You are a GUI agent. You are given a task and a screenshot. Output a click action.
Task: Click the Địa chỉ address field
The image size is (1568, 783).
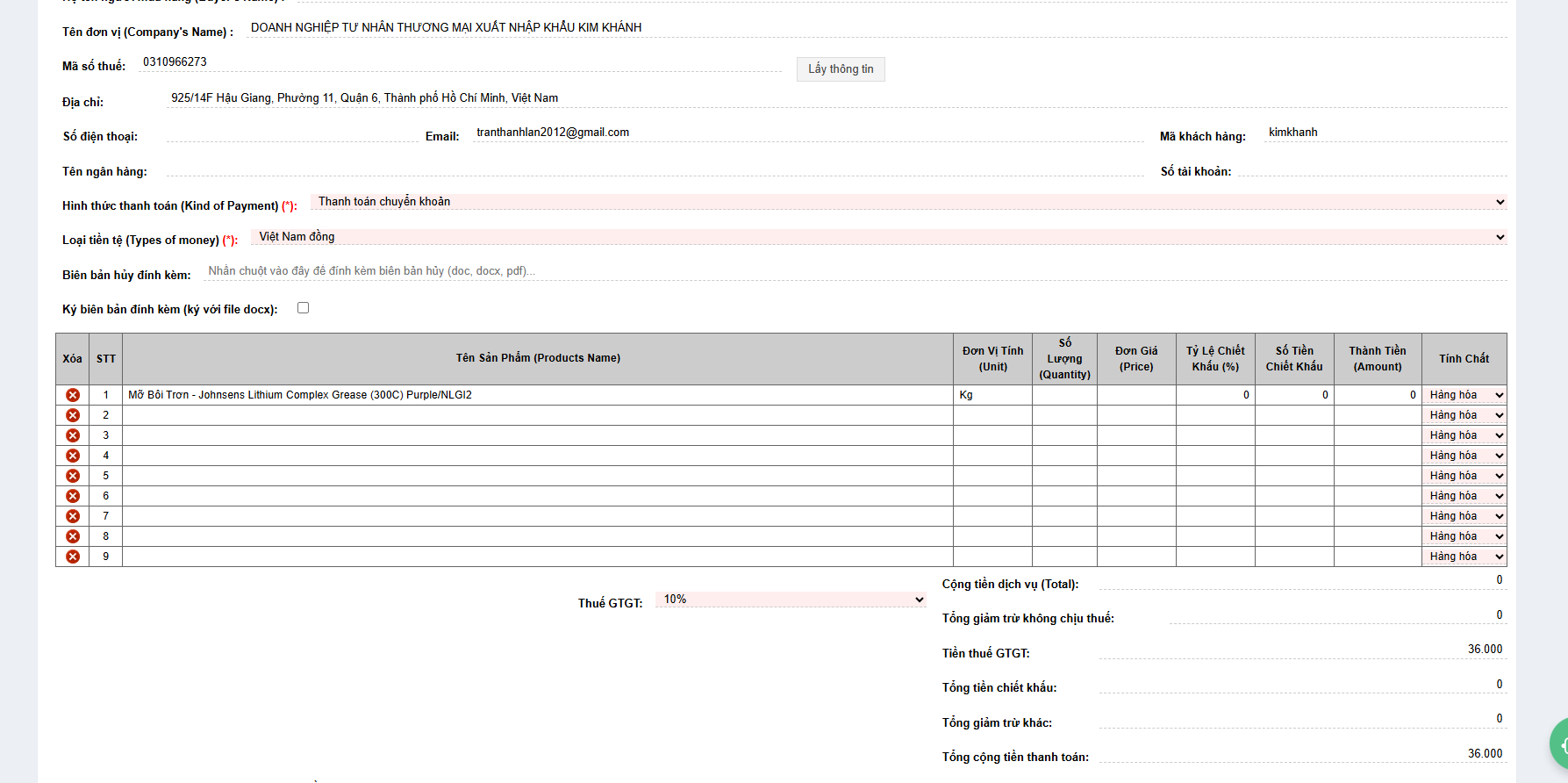pos(837,98)
